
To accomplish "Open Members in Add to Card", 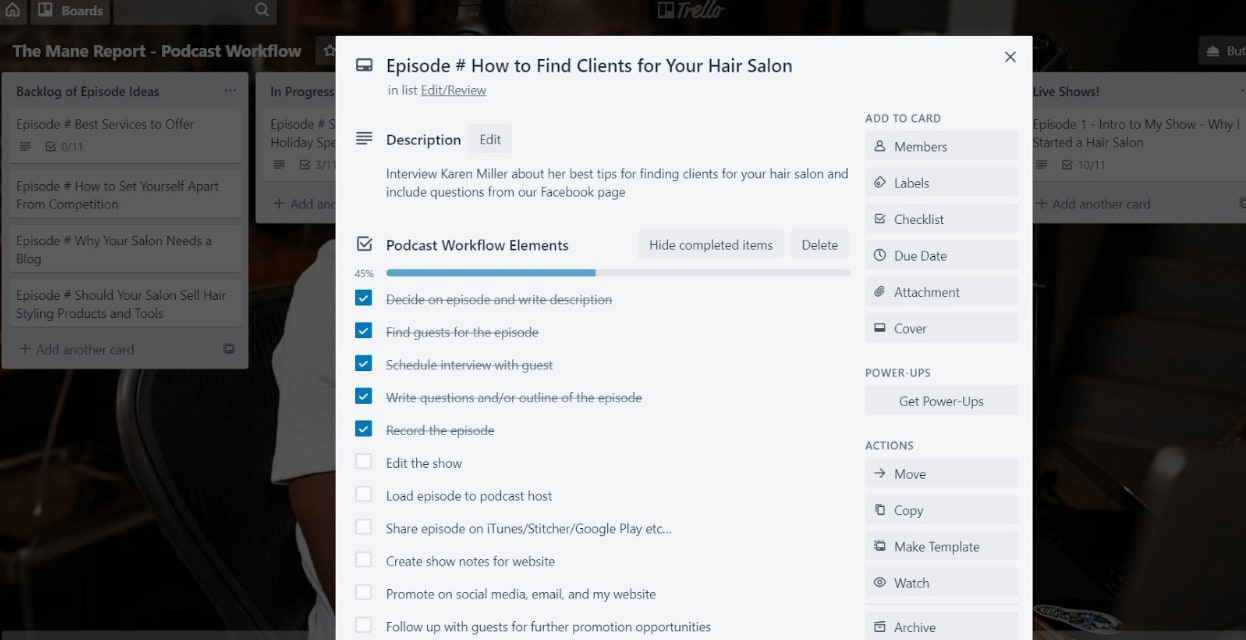I will pos(941,146).
